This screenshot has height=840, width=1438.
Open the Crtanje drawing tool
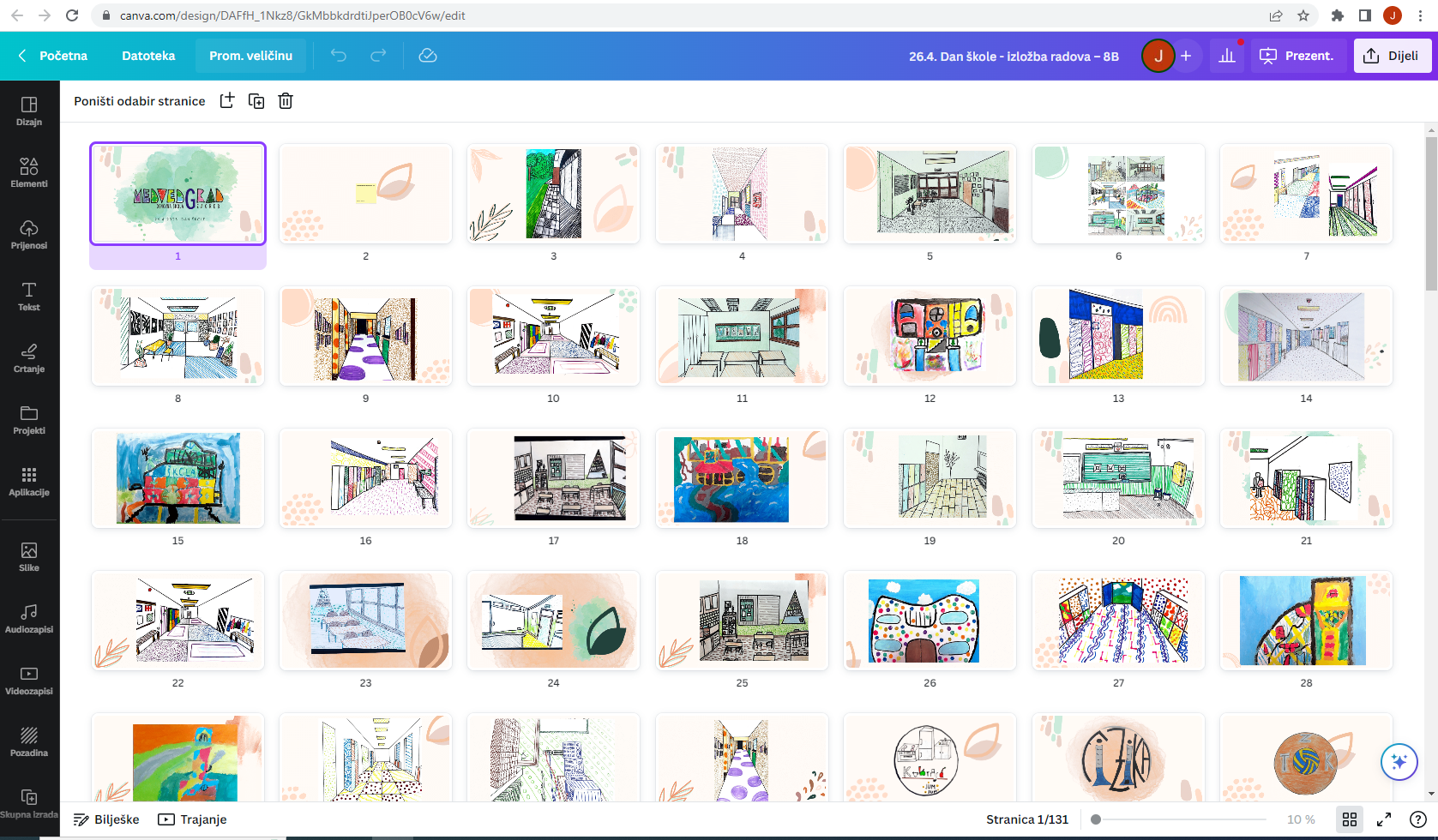29,357
